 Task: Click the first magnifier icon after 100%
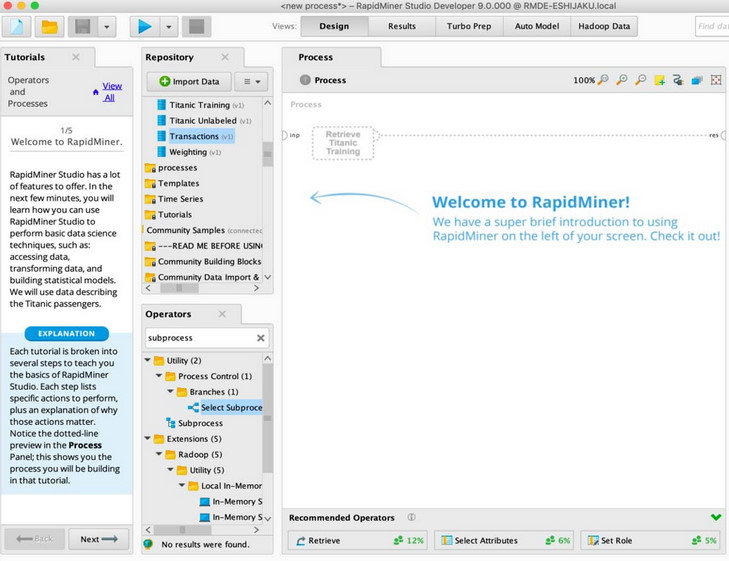click(603, 80)
